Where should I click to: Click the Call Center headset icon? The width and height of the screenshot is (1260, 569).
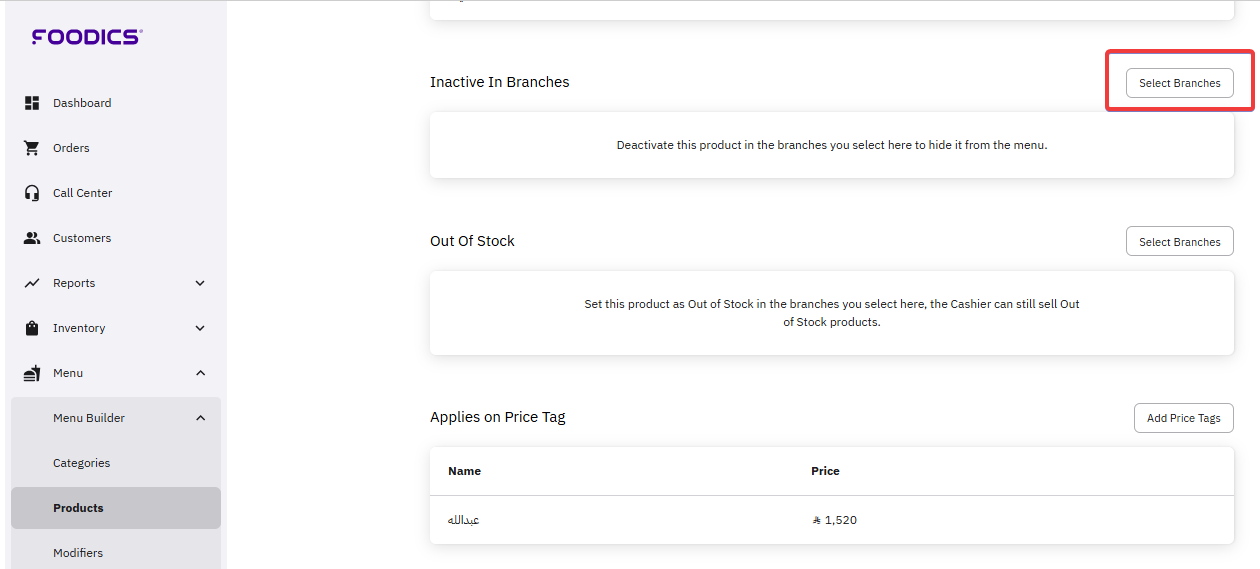click(x=32, y=193)
